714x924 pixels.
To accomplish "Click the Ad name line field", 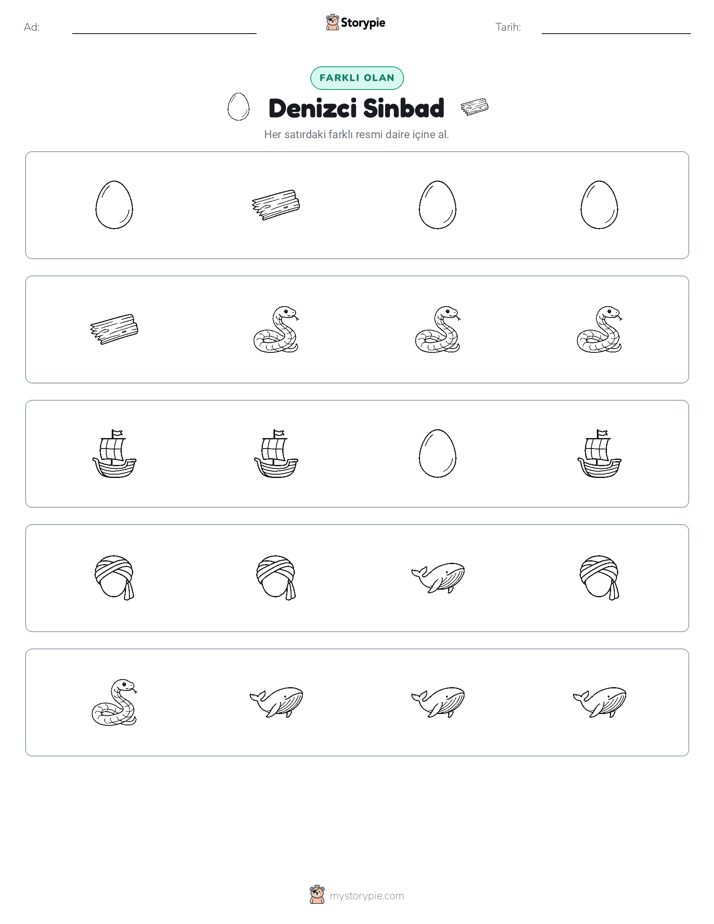I will coord(164,27).
